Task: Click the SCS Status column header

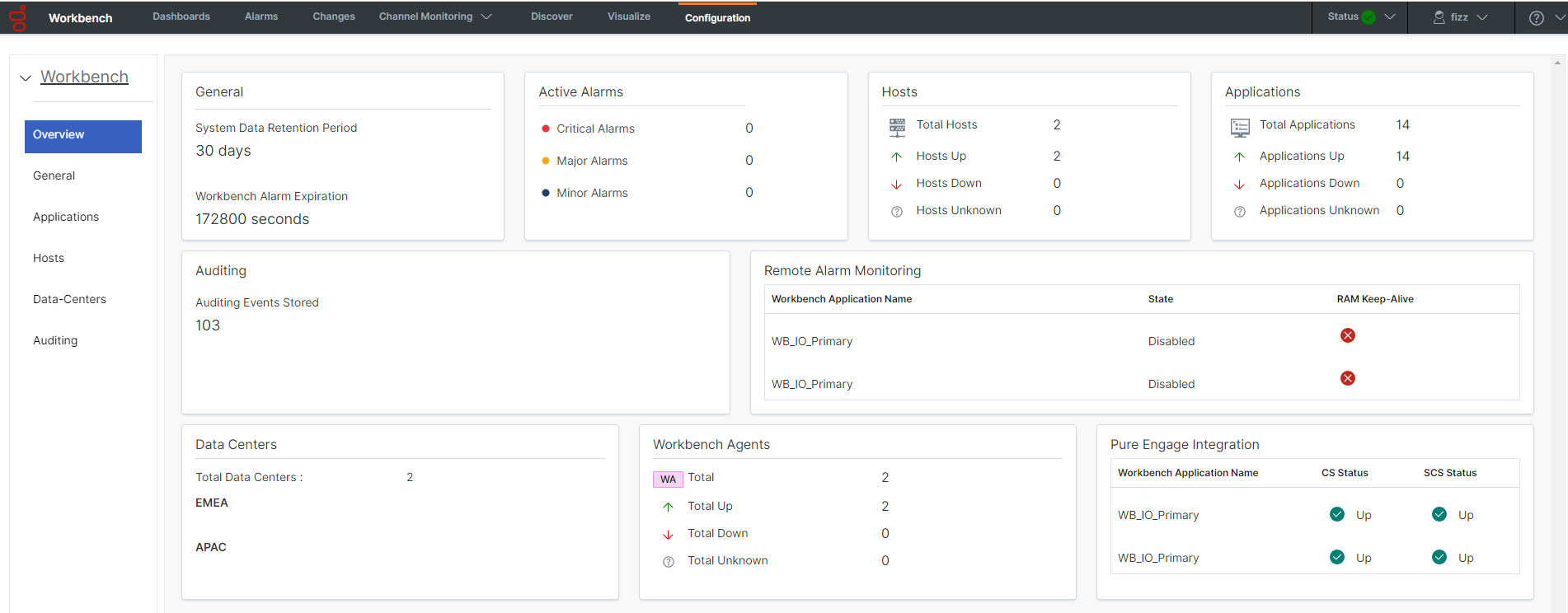Action: click(x=1450, y=473)
